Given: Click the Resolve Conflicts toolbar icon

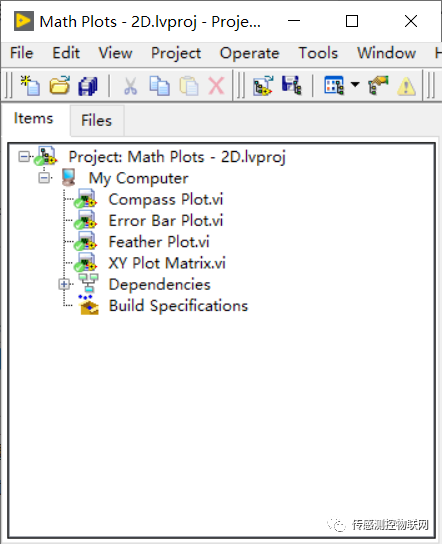Looking at the screenshot, I should [x=378, y=85].
